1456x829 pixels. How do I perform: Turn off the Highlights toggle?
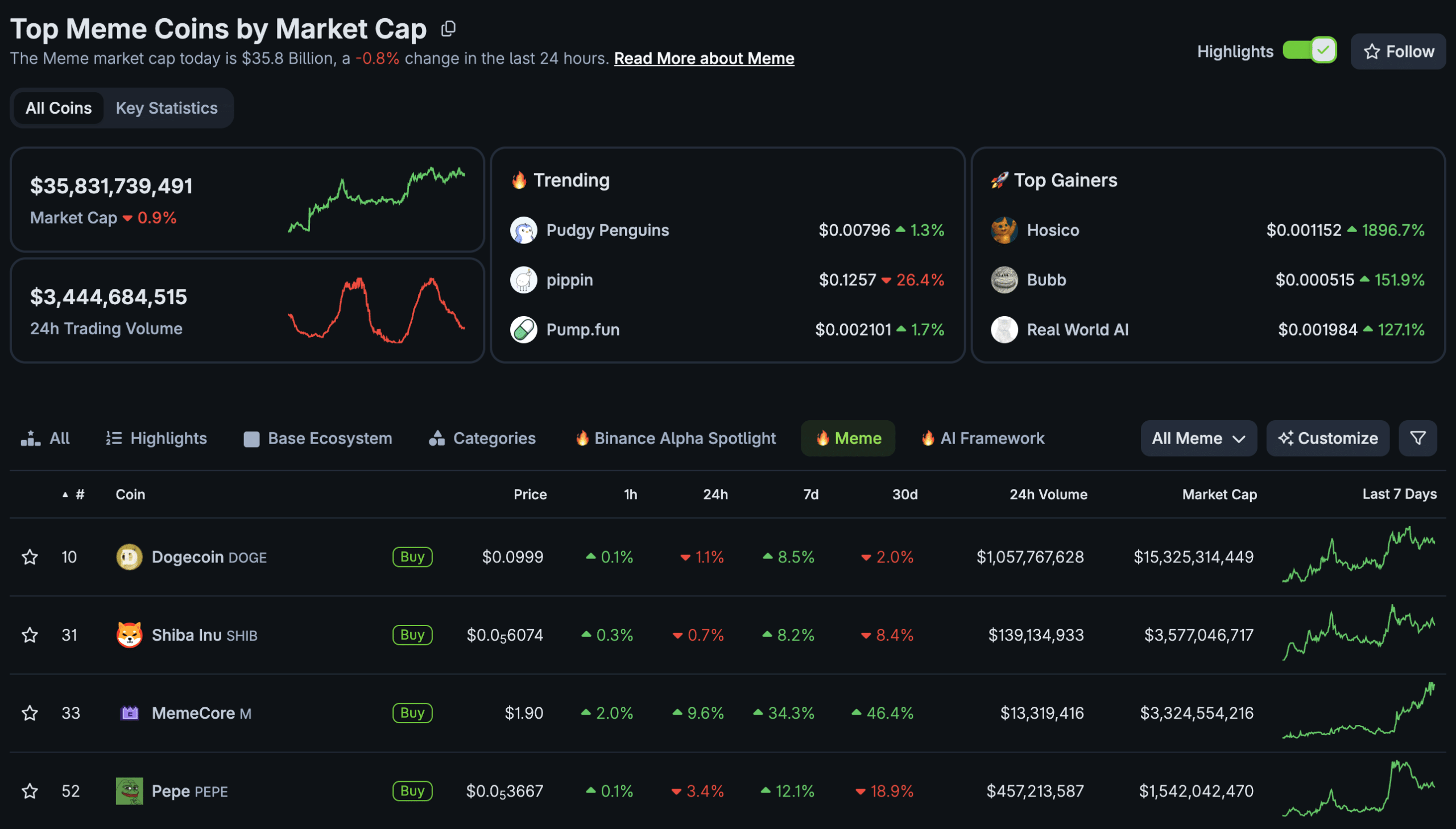[x=1309, y=51]
